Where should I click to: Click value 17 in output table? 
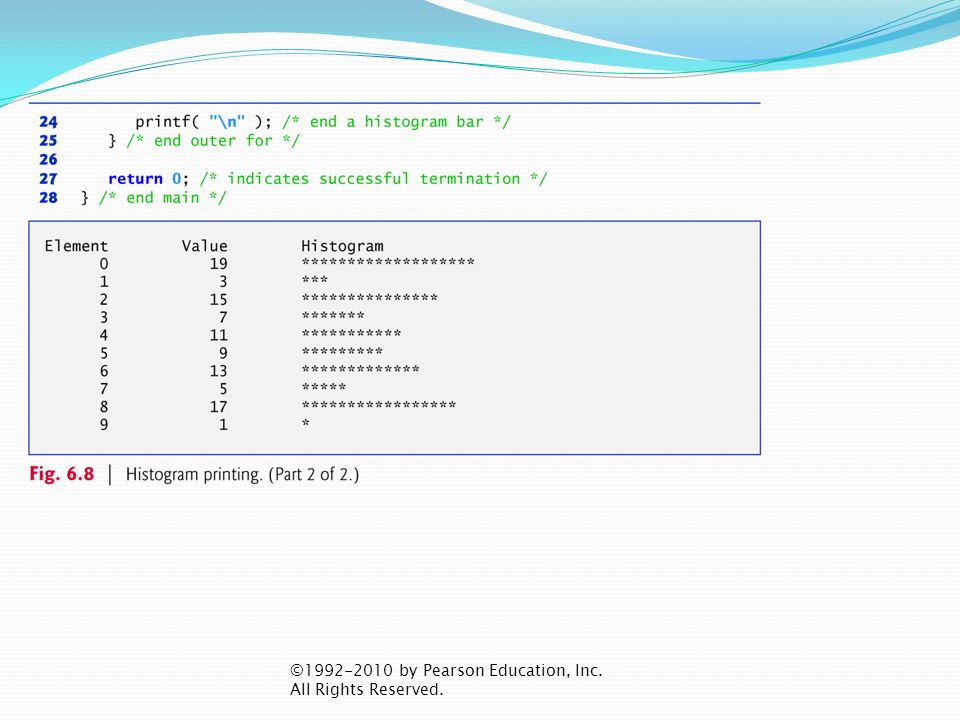click(219, 407)
